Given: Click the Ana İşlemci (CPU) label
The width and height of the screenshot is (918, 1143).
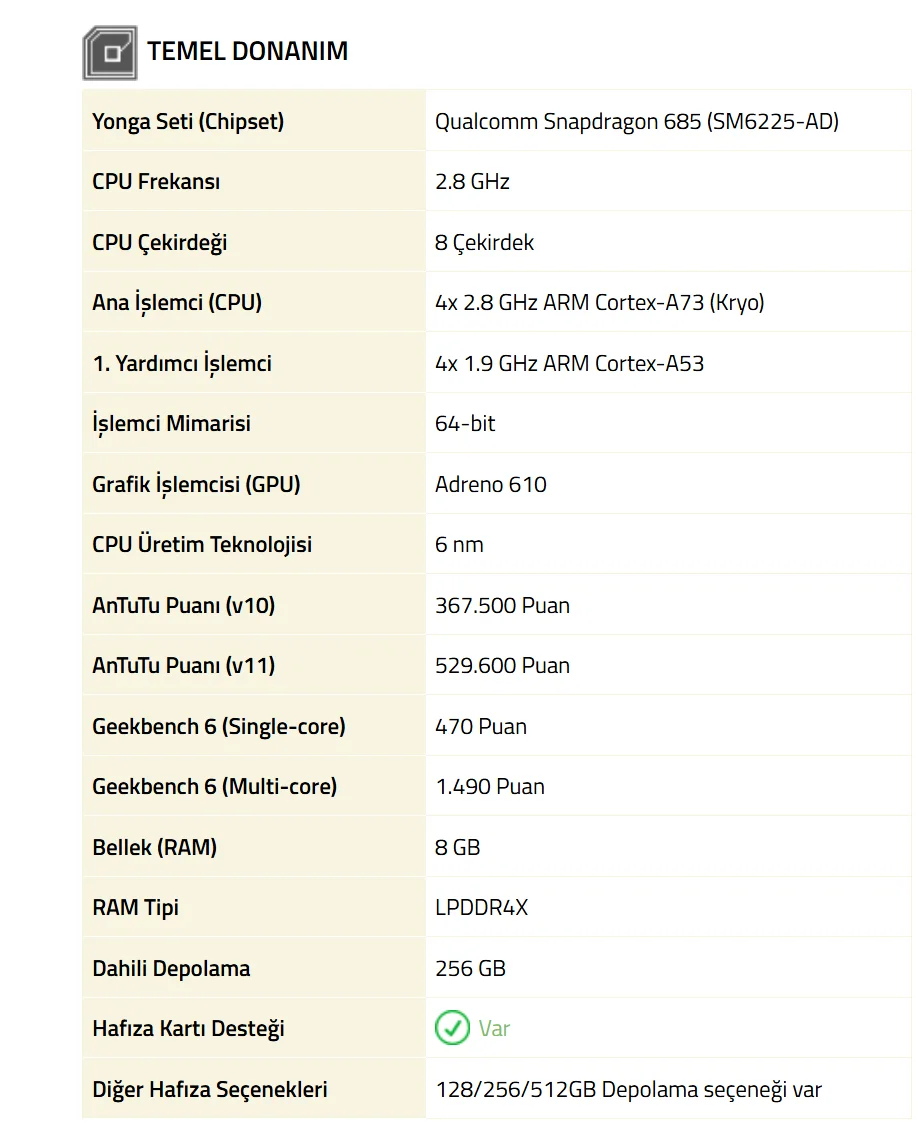Looking at the screenshot, I should pyautogui.click(x=177, y=303).
